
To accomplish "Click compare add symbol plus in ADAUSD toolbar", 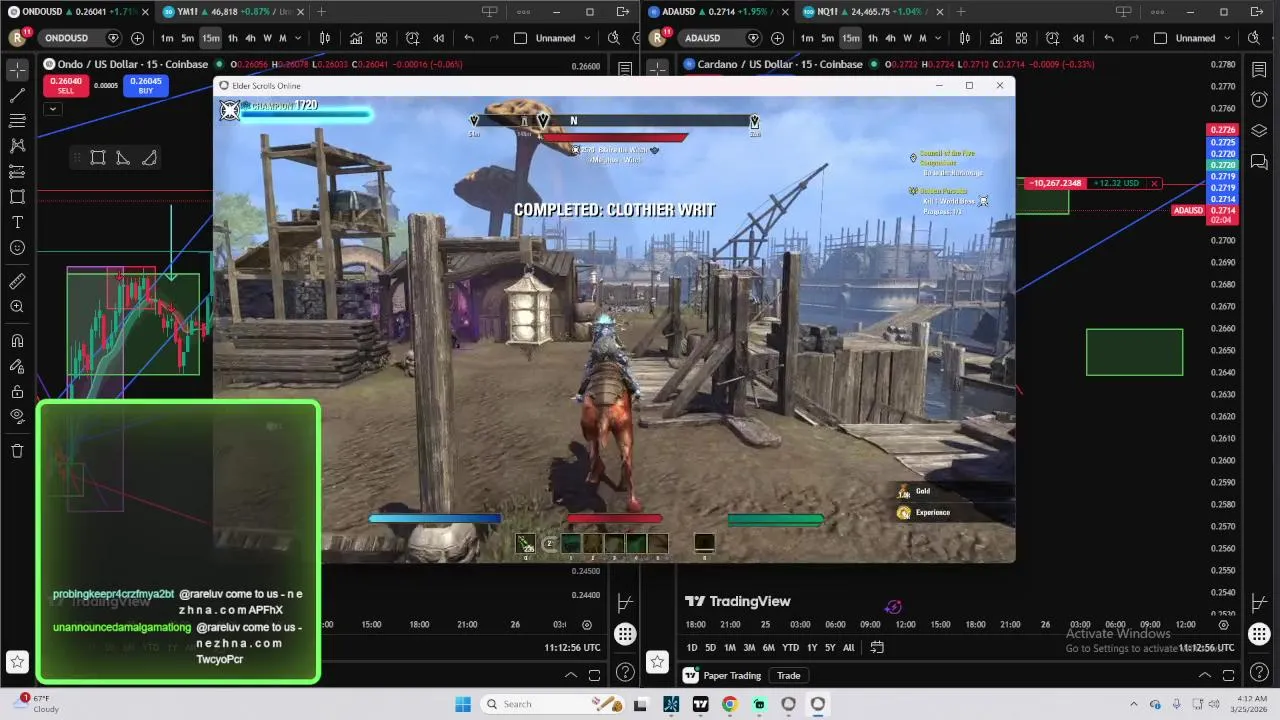I will point(778,38).
